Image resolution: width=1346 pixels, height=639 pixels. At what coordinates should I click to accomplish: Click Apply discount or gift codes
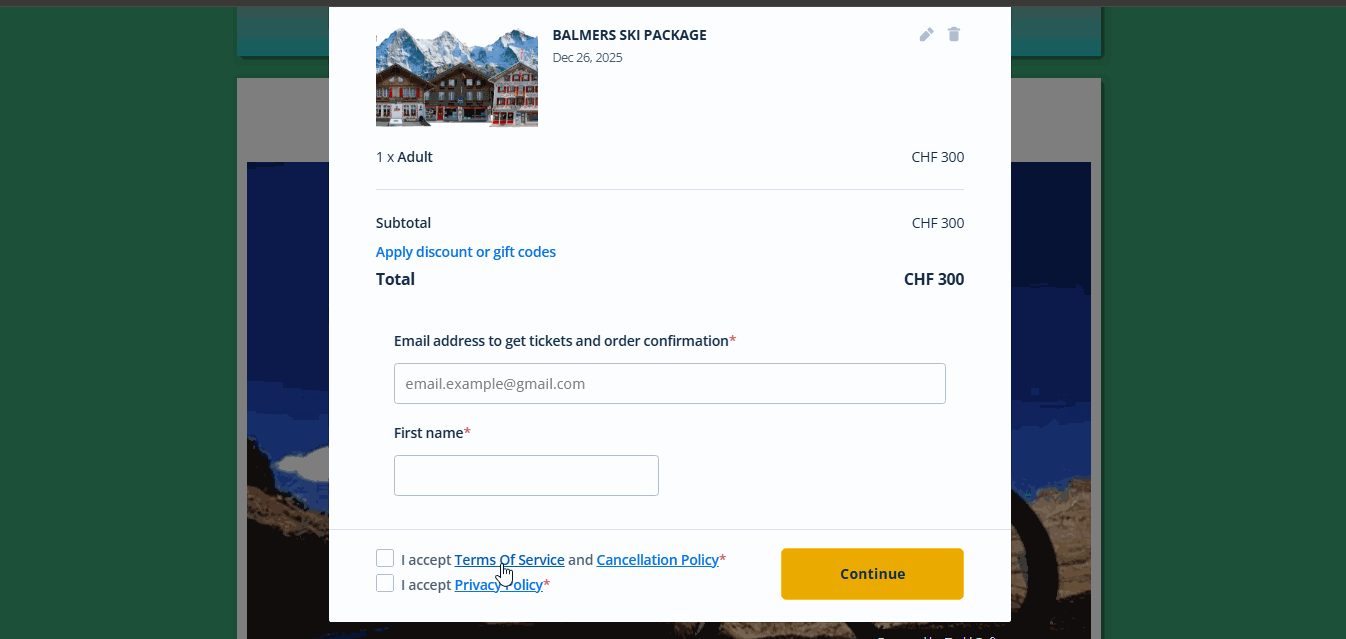coord(466,252)
